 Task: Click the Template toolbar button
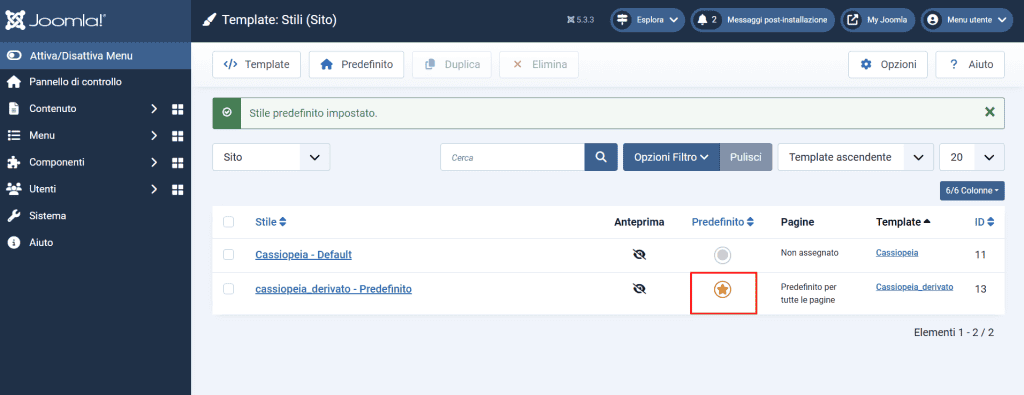[256, 65]
